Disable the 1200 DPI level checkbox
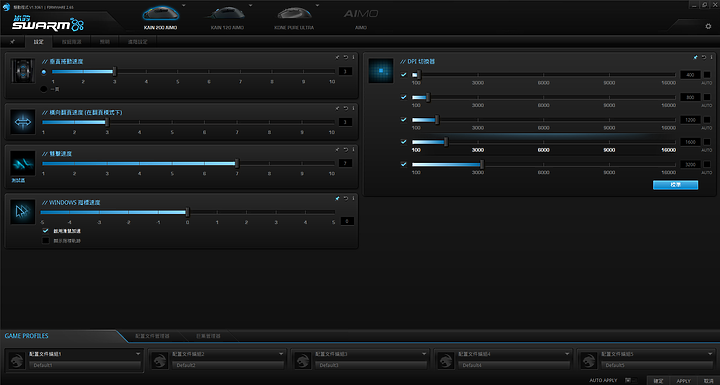The width and height of the screenshot is (720, 385). [x=404, y=119]
